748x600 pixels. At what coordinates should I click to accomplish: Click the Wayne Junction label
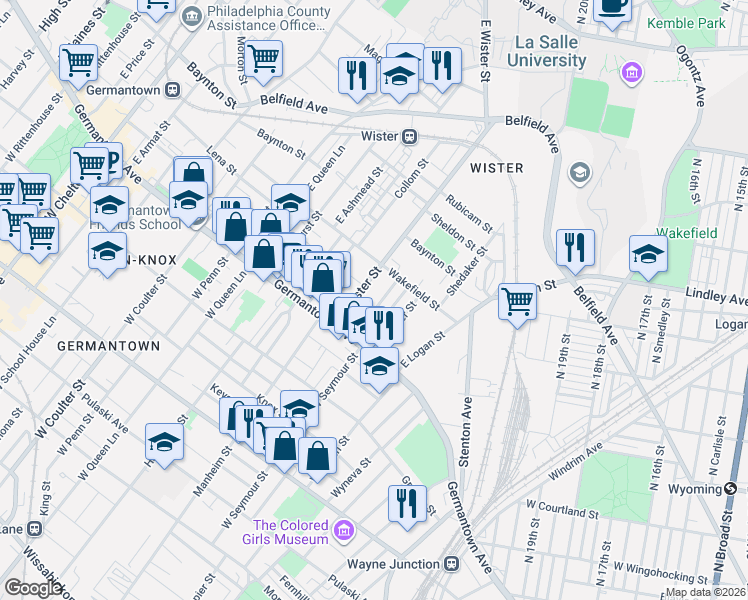click(x=393, y=564)
